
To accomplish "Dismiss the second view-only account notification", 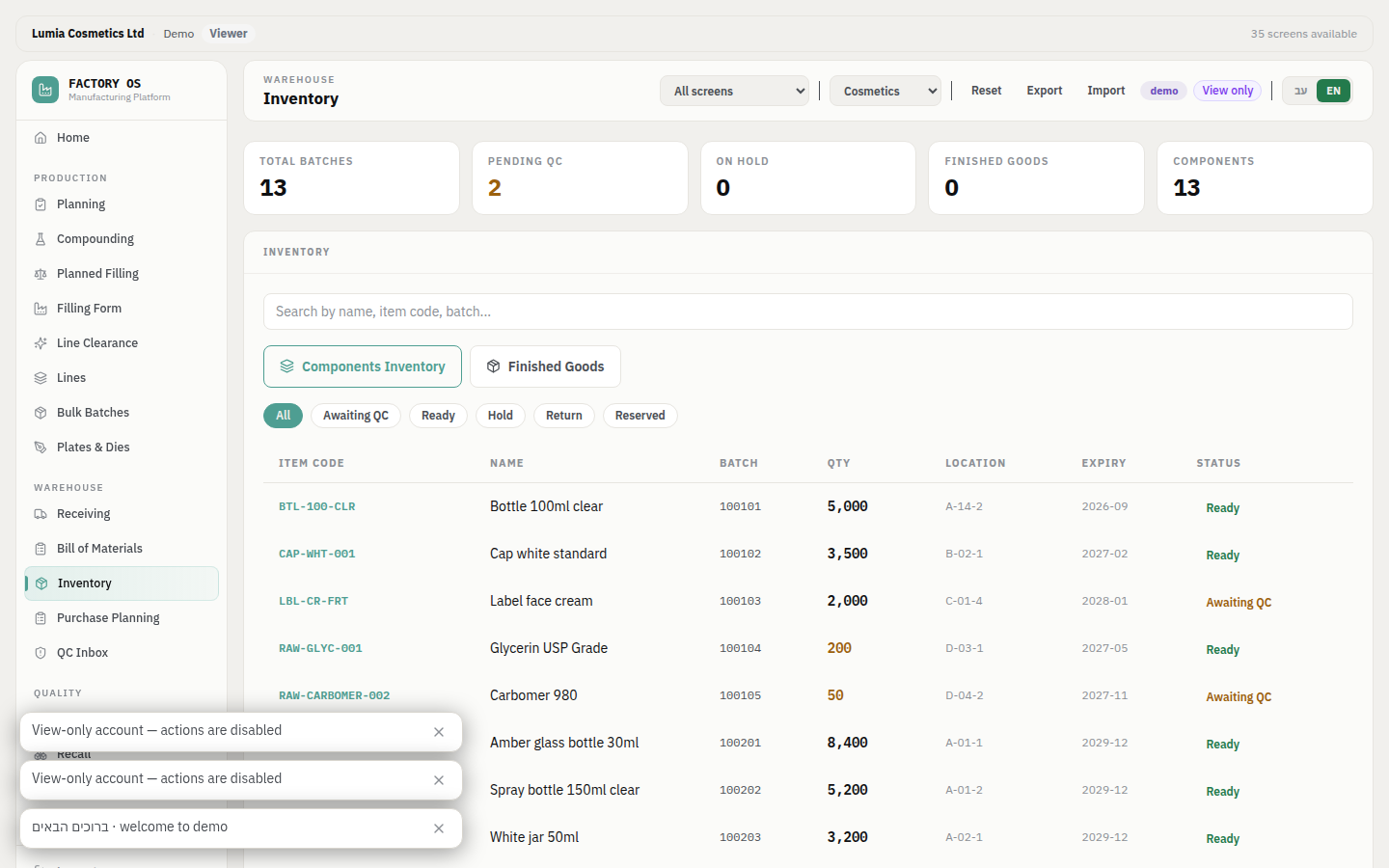I will [439, 780].
